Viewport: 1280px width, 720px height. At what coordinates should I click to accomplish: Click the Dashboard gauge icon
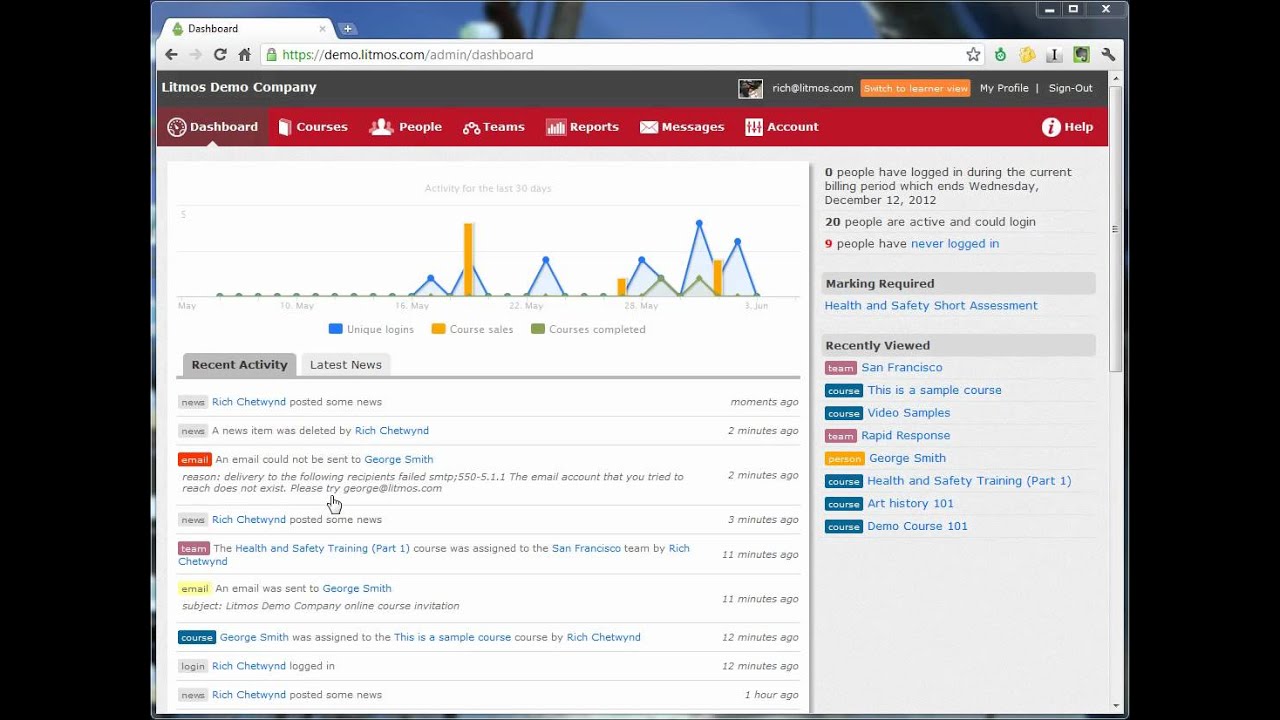[177, 127]
